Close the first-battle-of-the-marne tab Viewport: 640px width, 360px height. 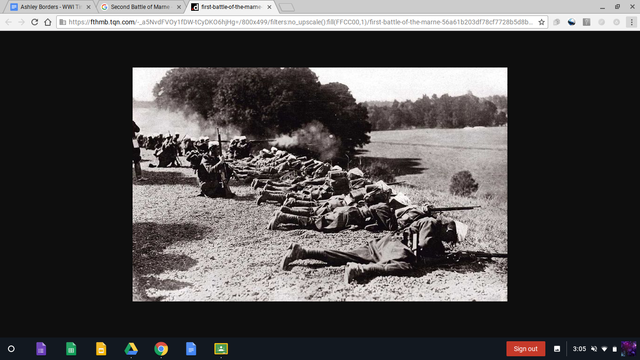pos(269,7)
